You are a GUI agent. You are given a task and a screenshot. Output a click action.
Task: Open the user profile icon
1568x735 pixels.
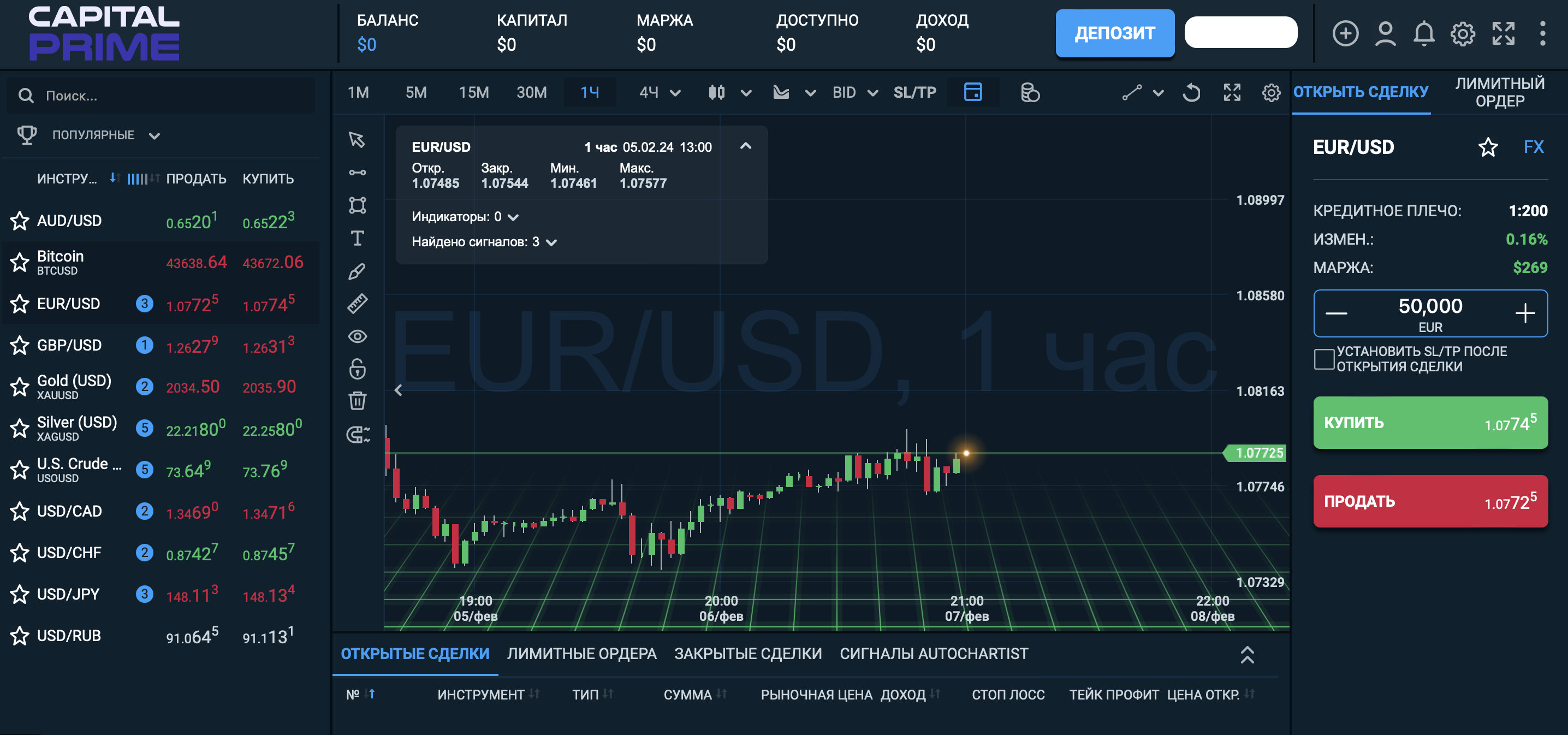(1386, 33)
